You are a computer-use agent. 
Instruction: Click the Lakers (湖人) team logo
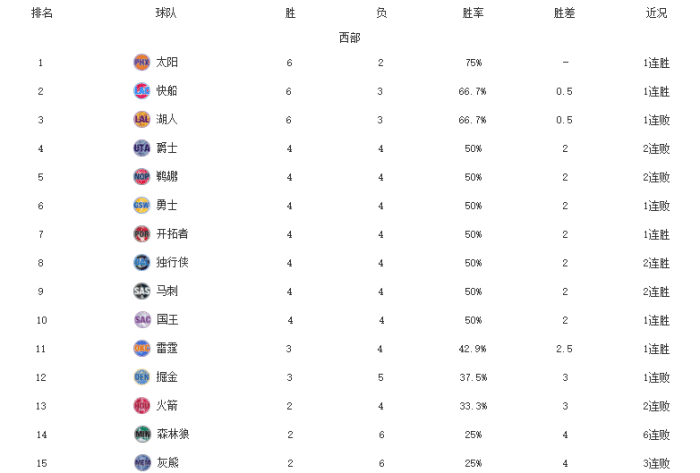pos(141,120)
